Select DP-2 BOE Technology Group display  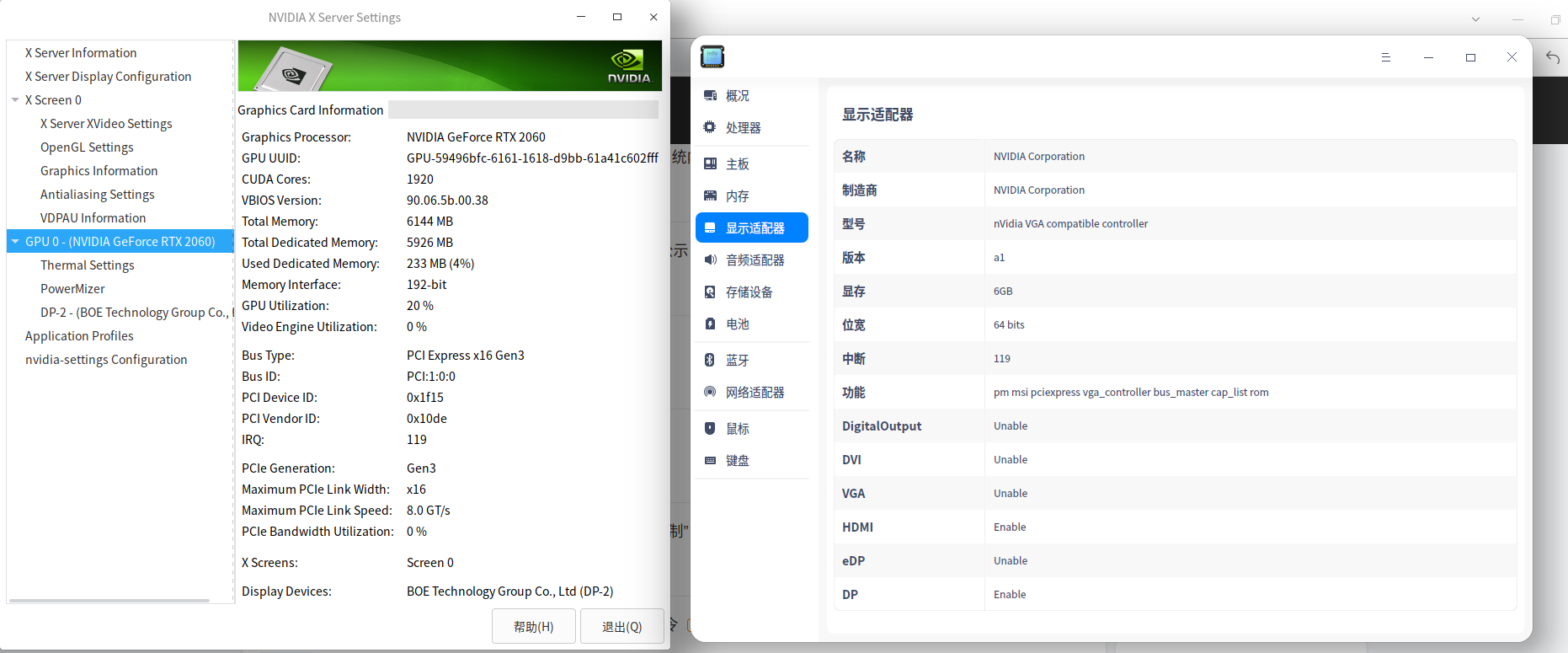click(x=136, y=313)
